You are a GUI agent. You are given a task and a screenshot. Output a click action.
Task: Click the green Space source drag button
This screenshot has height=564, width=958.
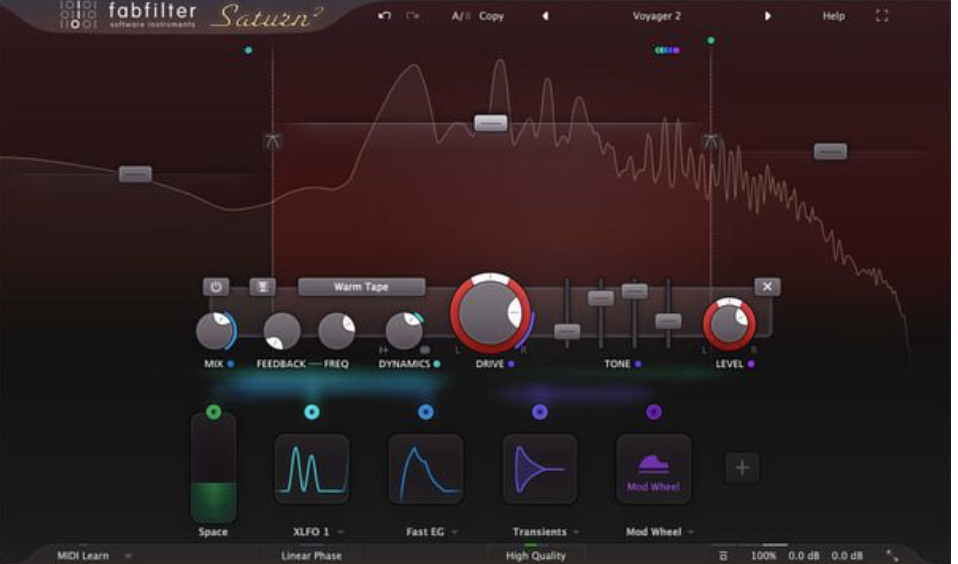[213, 412]
